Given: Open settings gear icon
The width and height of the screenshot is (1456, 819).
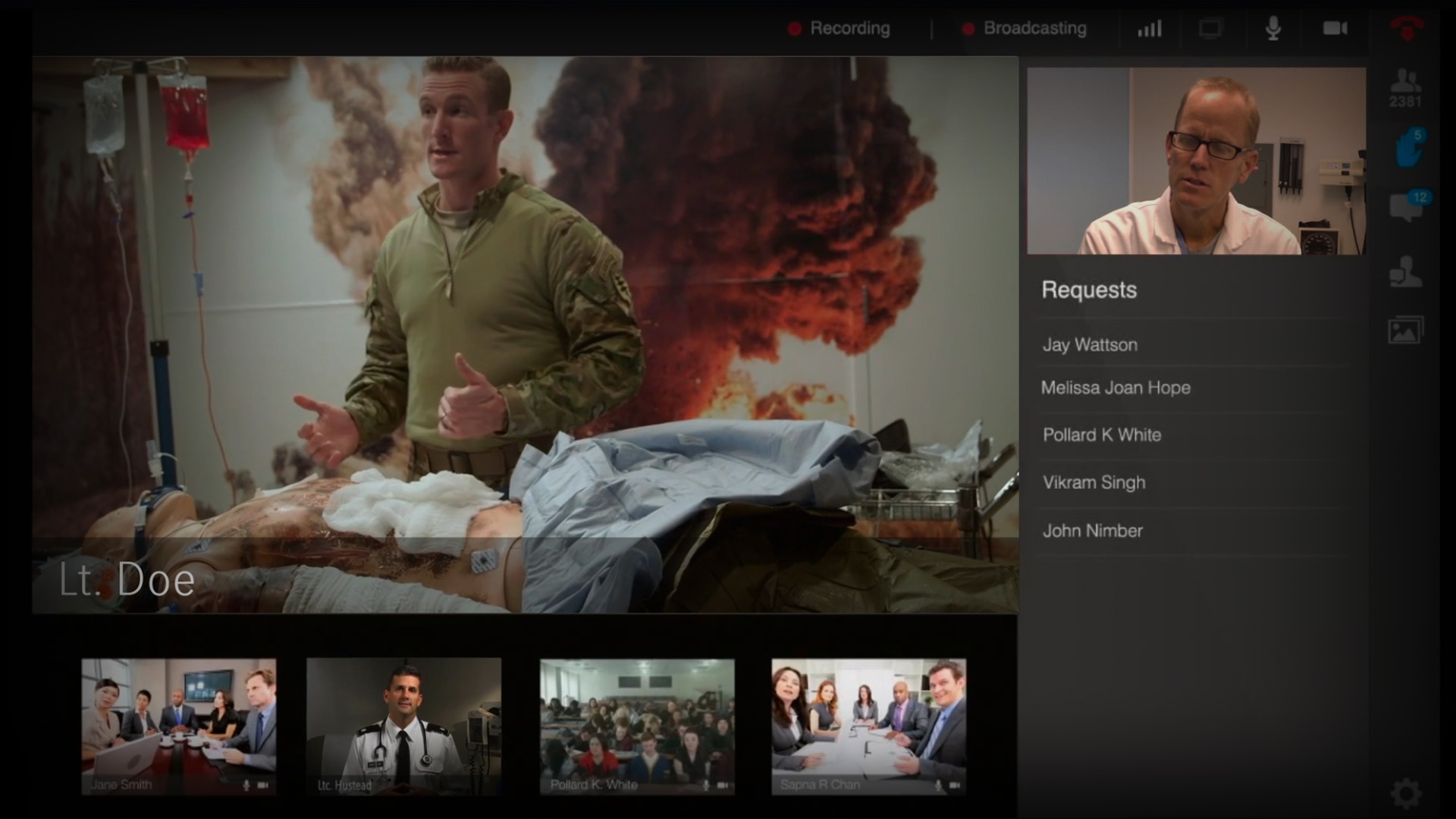Looking at the screenshot, I should click(x=1406, y=793).
